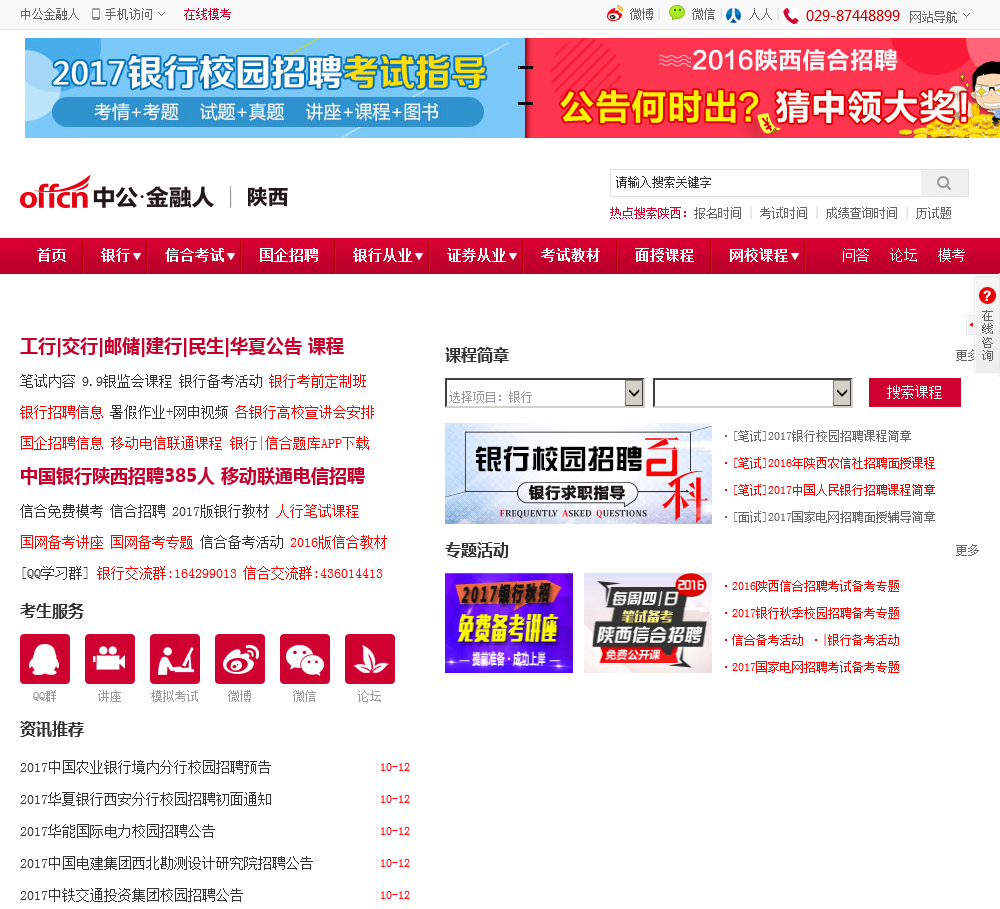This screenshot has width=1000, height=909.
Task: Open 面授课程 in the navigation bar
Action: tap(665, 256)
